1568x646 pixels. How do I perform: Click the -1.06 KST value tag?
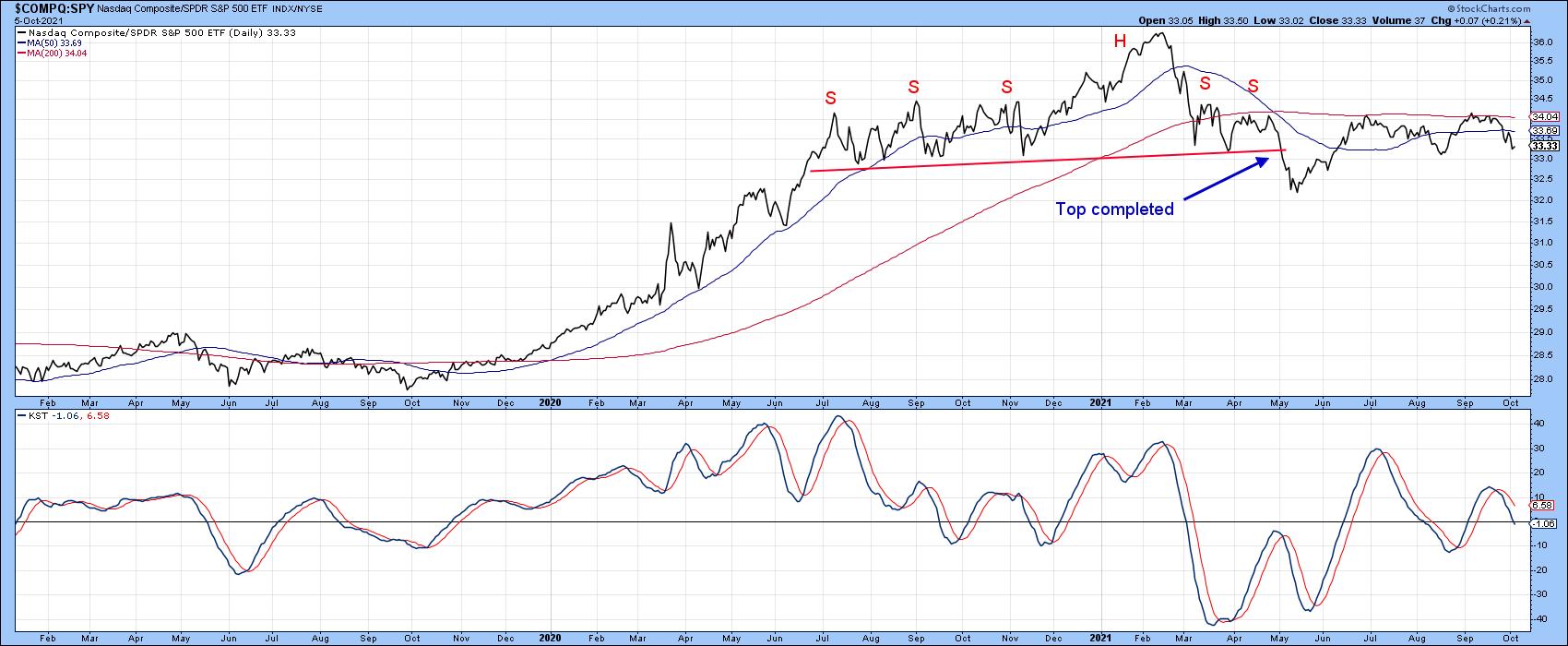pyautogui.click(x=1543, y=523)
